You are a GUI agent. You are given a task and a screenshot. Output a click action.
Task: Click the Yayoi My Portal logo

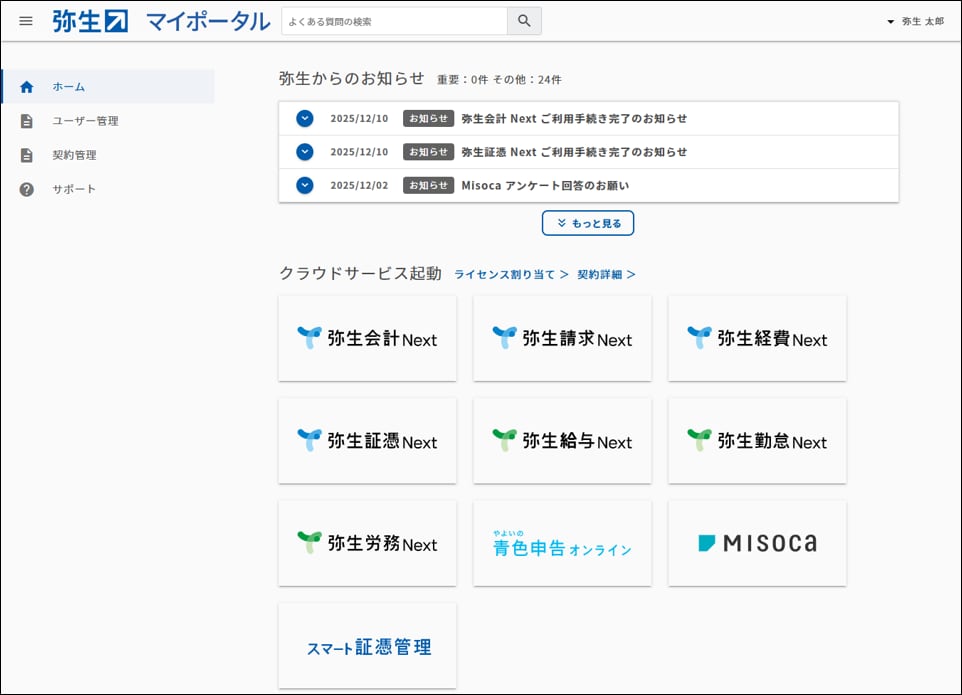[x=161, y=21]
